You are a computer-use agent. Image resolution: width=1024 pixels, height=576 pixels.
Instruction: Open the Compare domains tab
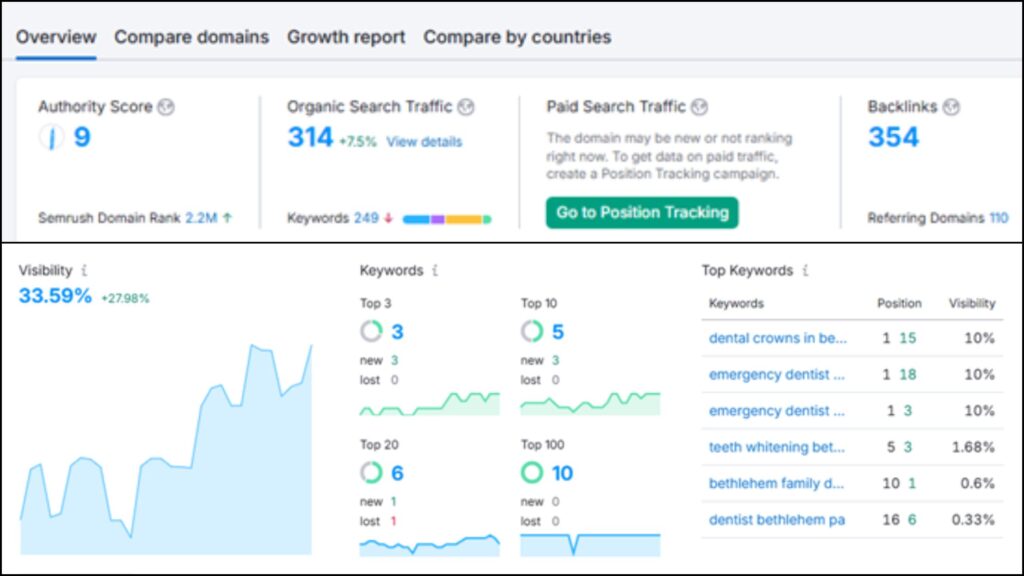[x=191, y=37]
